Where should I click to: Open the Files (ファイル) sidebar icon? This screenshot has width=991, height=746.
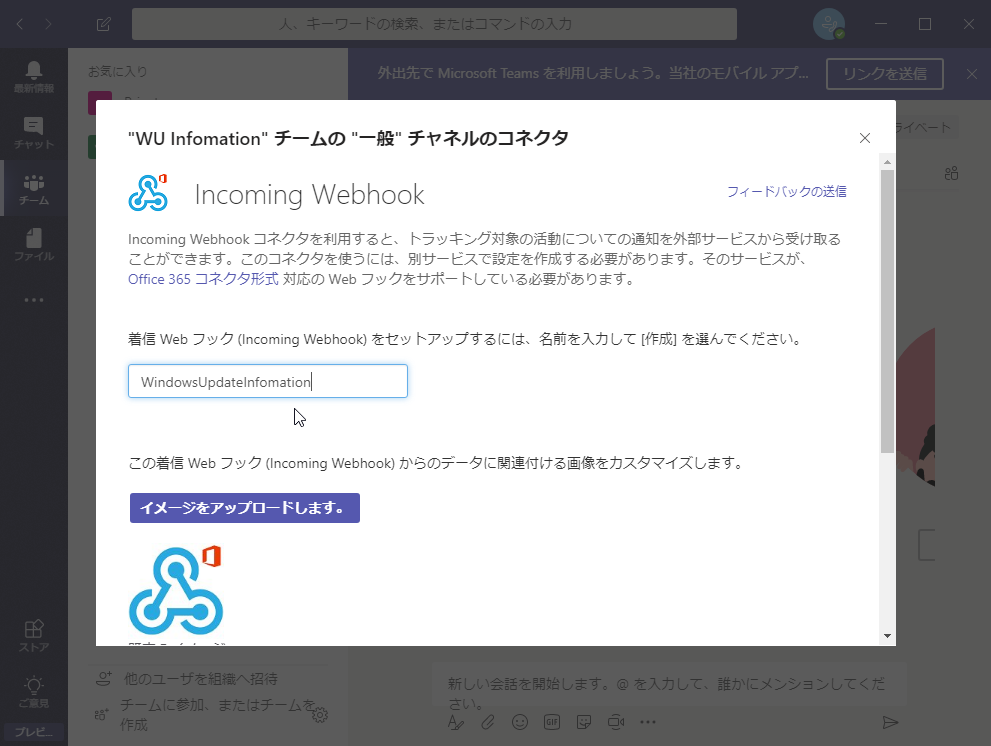[33, 245]
